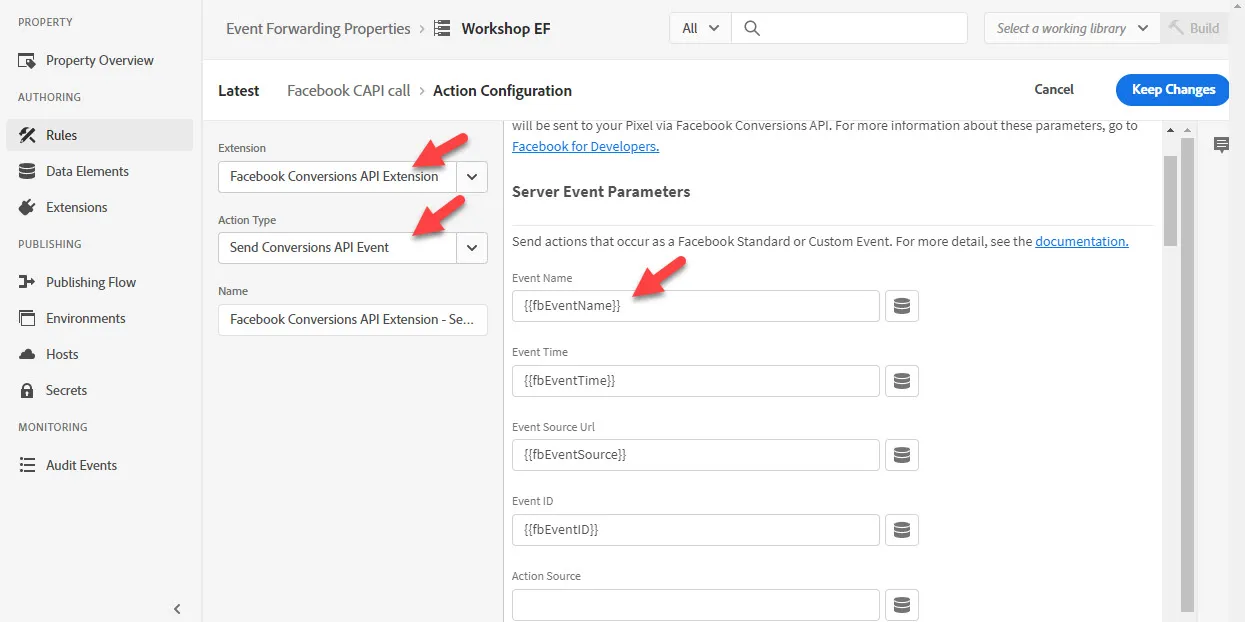Open the All filter dropdown
This screenshot has width=1245, height=622.
(x=700, y=28)
